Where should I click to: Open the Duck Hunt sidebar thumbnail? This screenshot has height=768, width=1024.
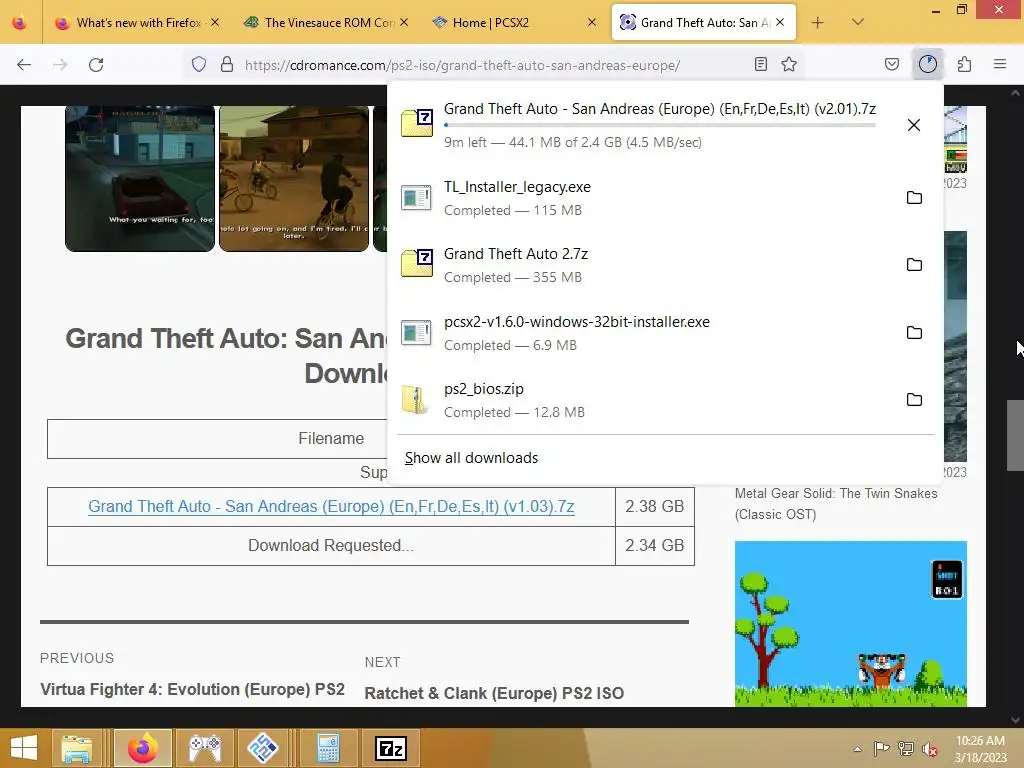click(850, 624)
